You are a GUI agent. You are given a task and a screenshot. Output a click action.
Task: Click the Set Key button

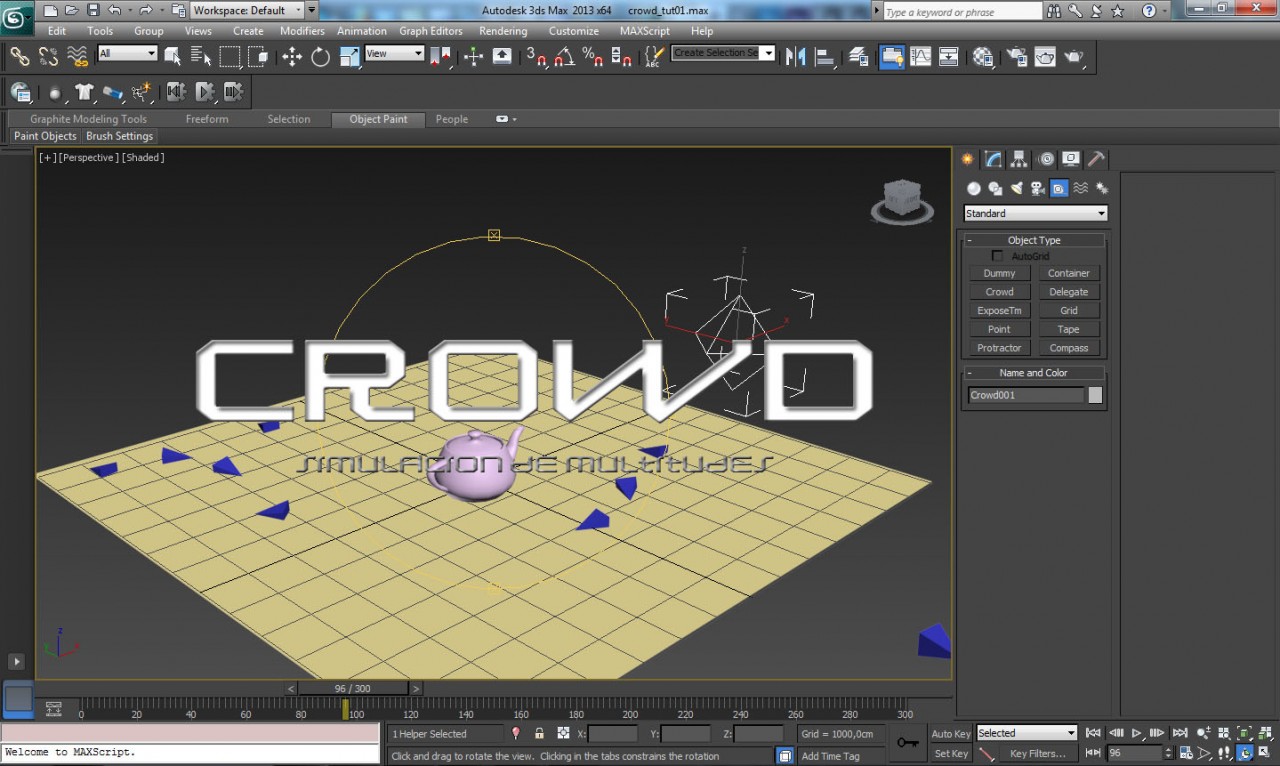tap(951, 754)
